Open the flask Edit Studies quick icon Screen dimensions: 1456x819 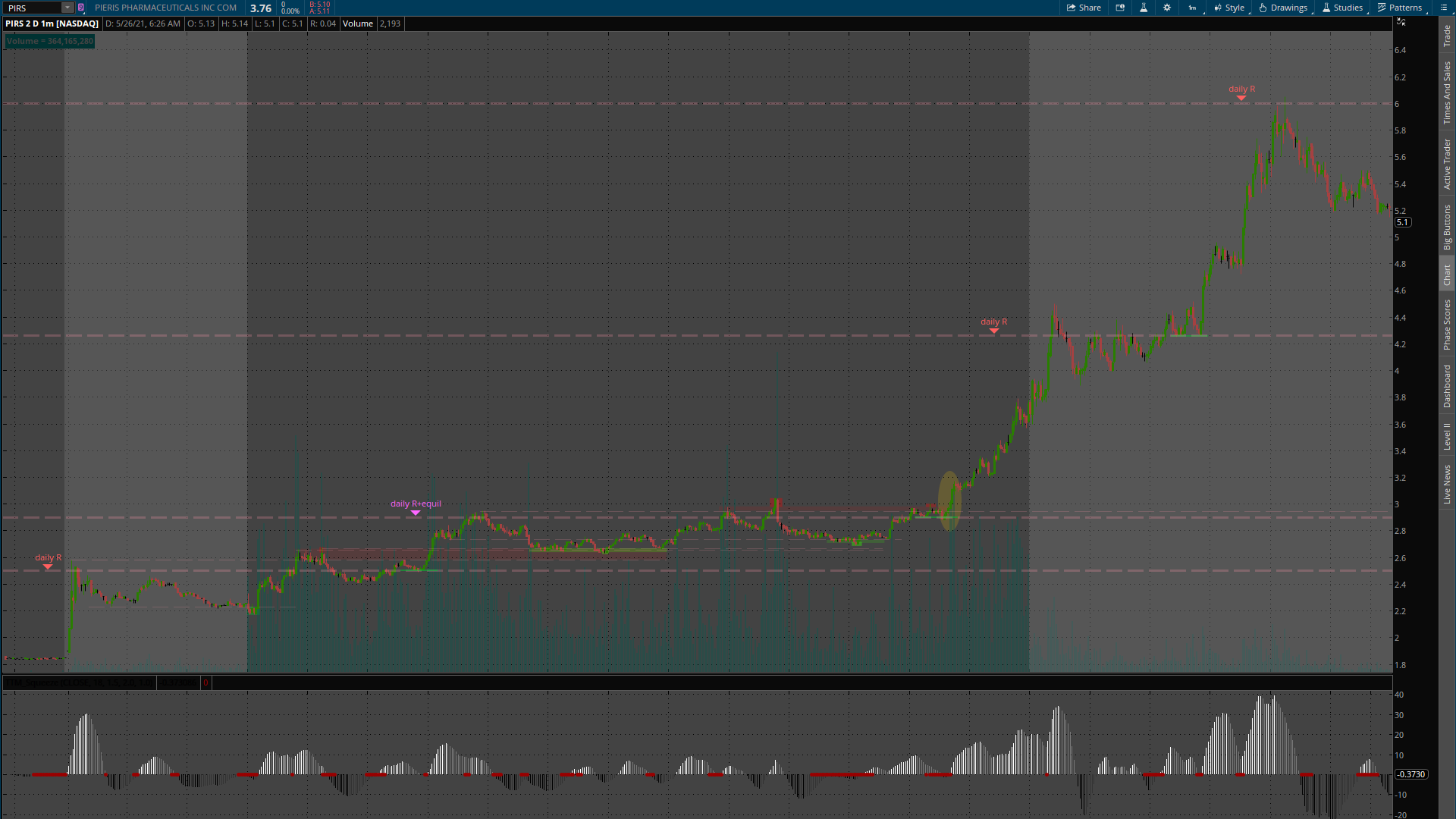pyautogui.click(x=1144, y=8)
